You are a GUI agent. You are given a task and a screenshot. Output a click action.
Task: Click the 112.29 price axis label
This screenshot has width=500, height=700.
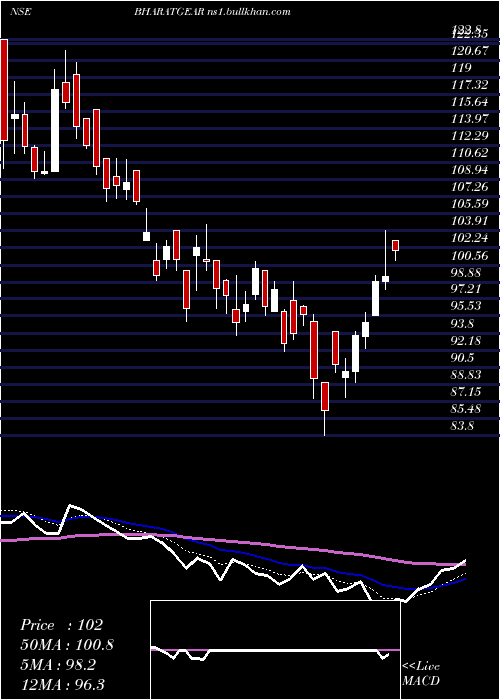pyautogui.click(x=469, y=136)
